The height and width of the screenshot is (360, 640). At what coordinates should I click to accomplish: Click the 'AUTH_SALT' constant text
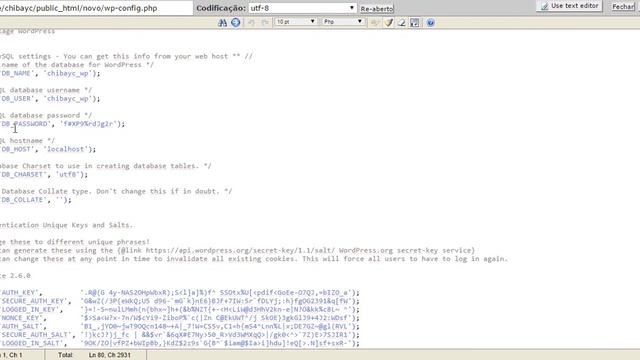point(21,326)
